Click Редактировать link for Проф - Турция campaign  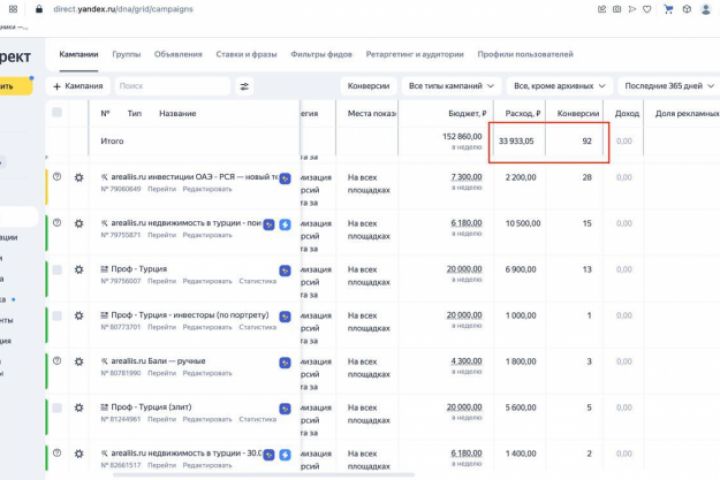coord(207,281)
